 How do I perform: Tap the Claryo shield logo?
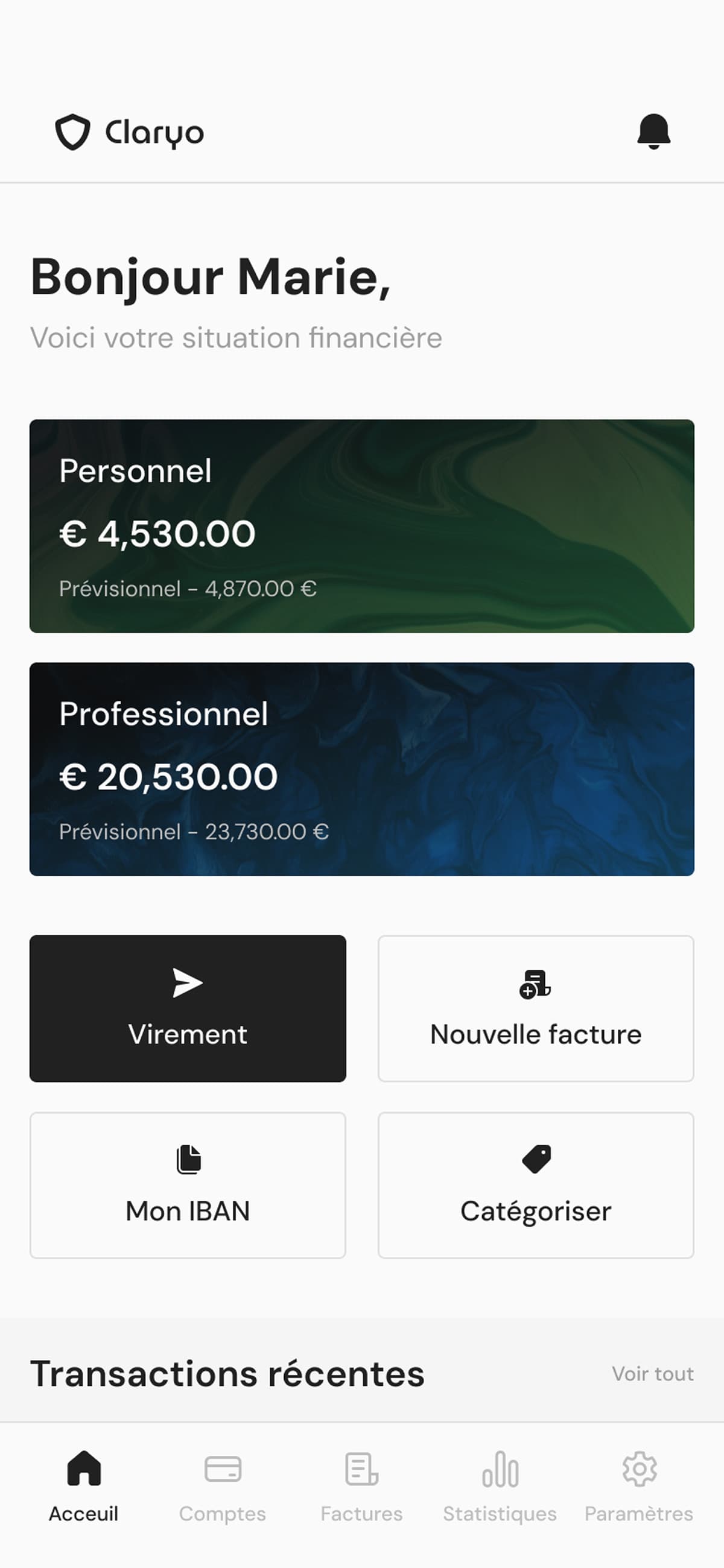(x=73, y=131)
